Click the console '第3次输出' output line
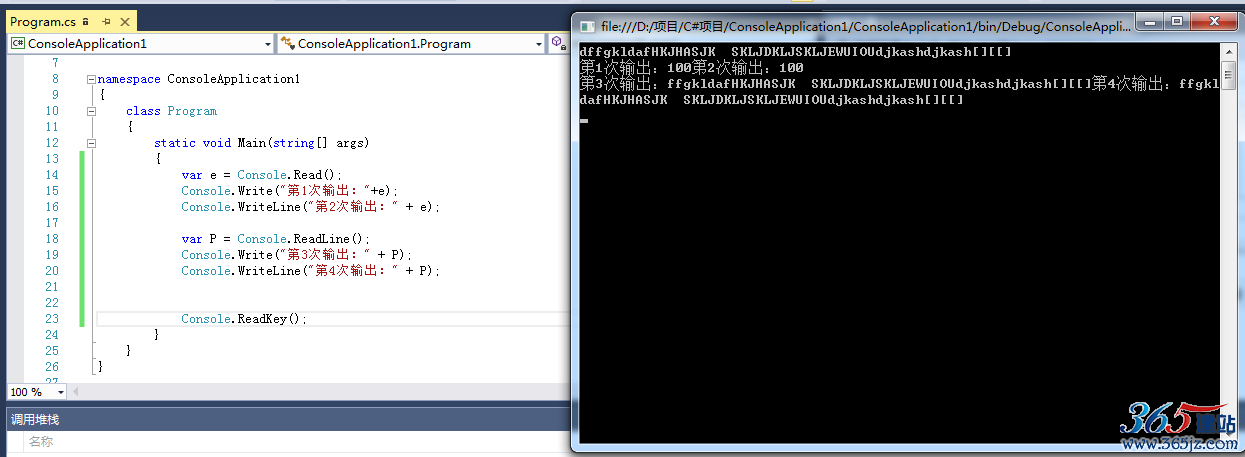Viewport: 1245px width, 457px height. coord(899,83)
